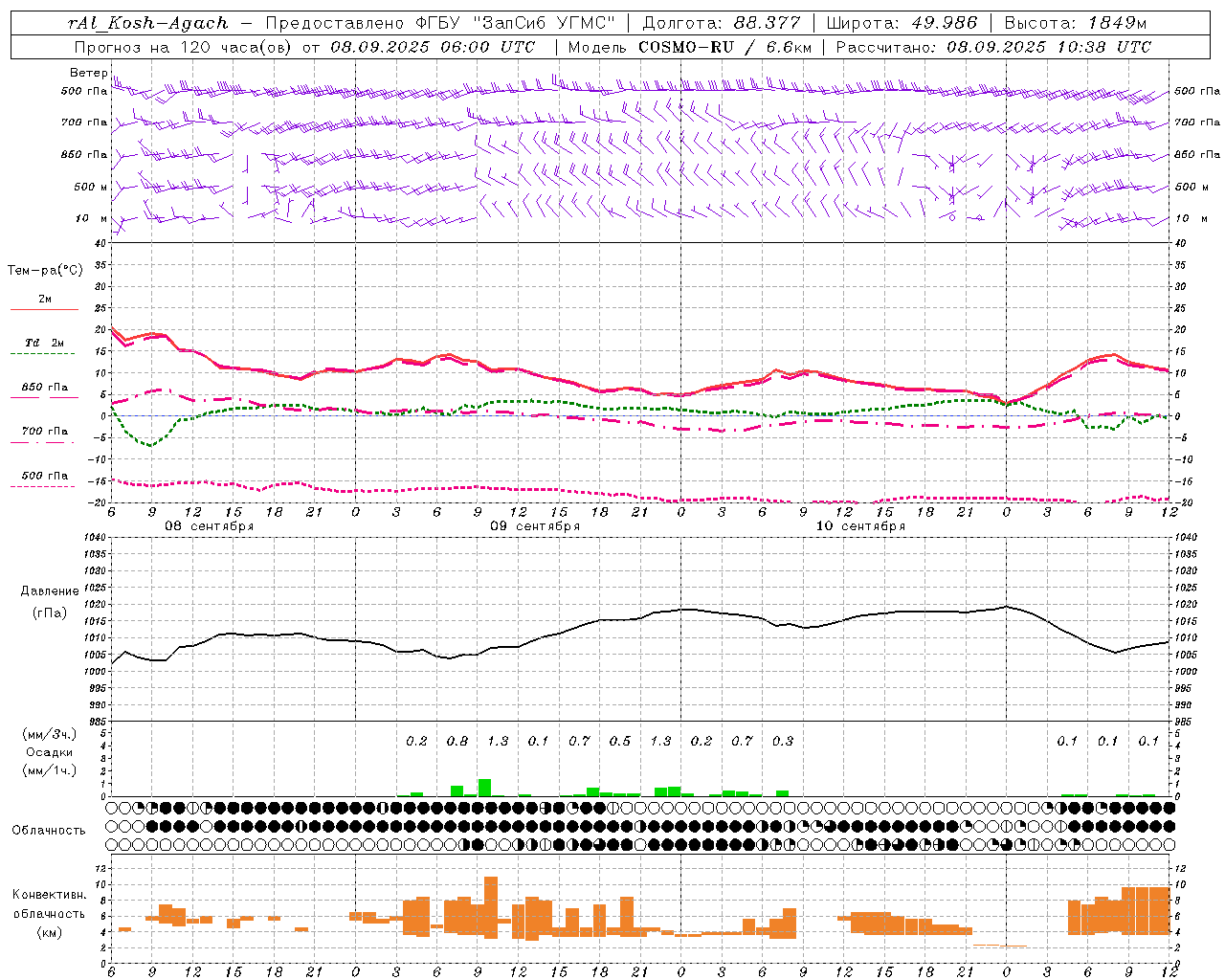The height and width of the screenshot is (980, 1225).
Task: Click the 09 сентября date label
Action: tap(535, 526)
